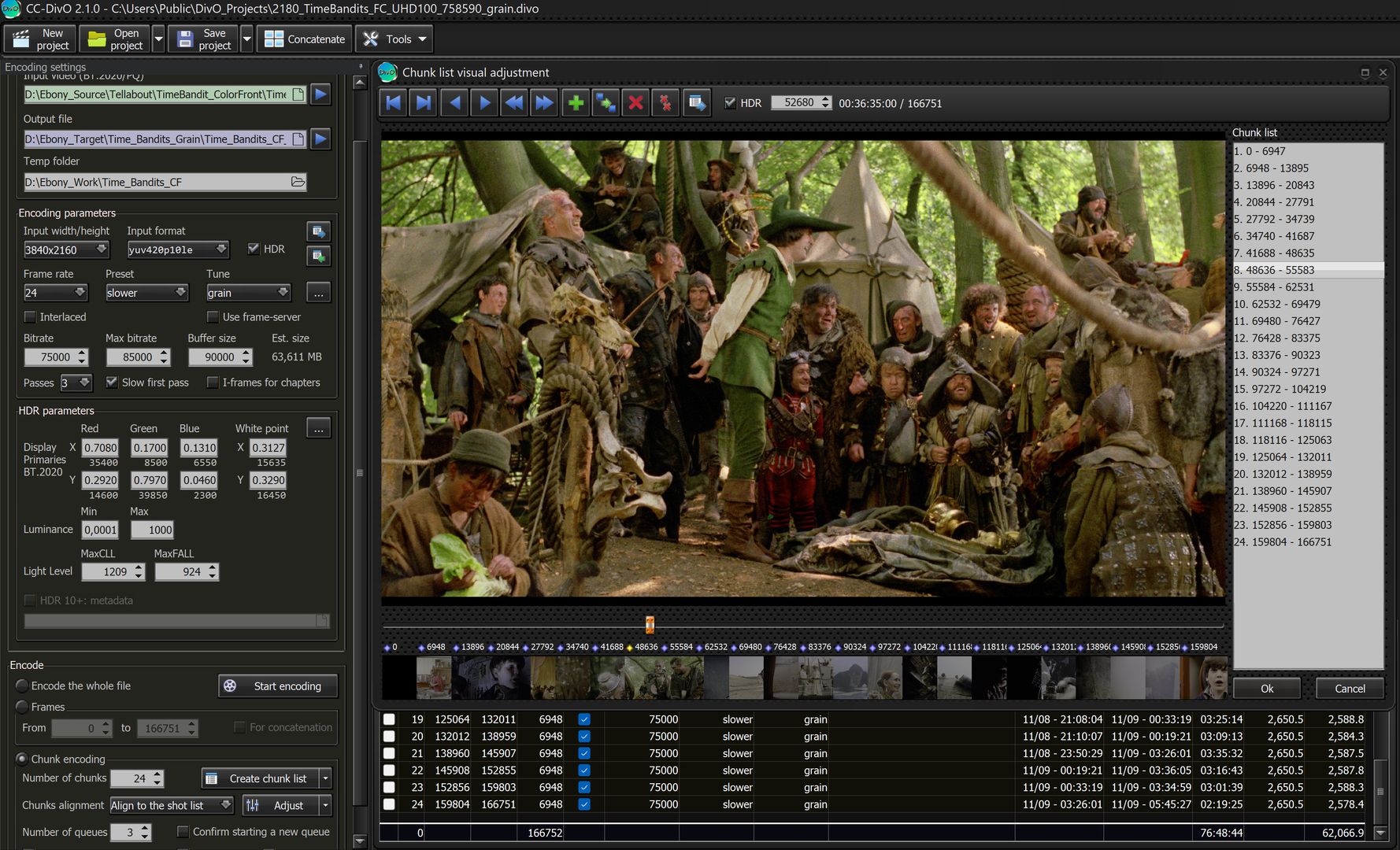
Task: Click the delete all boundaries double-X icon
Action: 665,102
